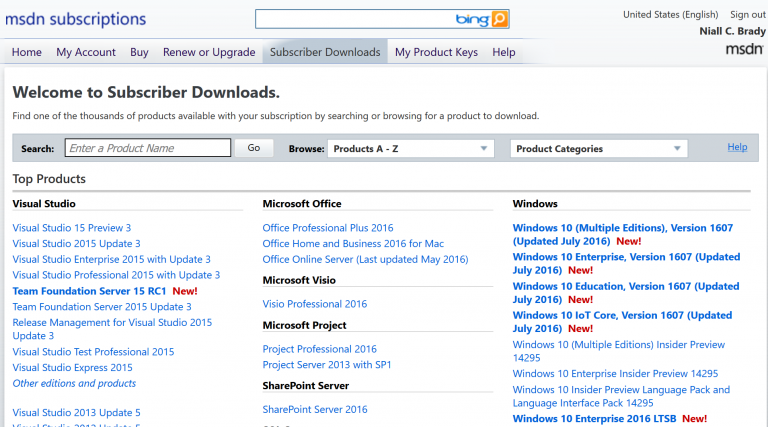768x427 pixels.
Task: Go to the My Product Keys tab
Action: 436,52
